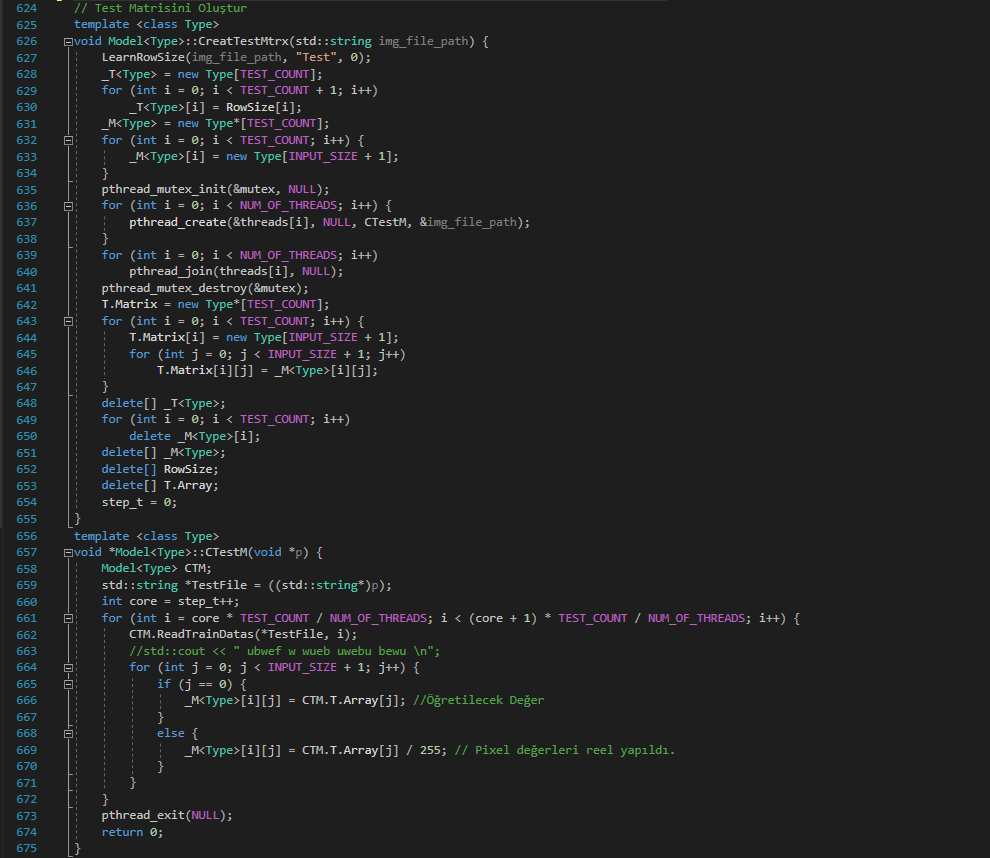Collapse the inner j loop at line 664
The height and width of the screenshot is (858, 990).
[68, 667]
